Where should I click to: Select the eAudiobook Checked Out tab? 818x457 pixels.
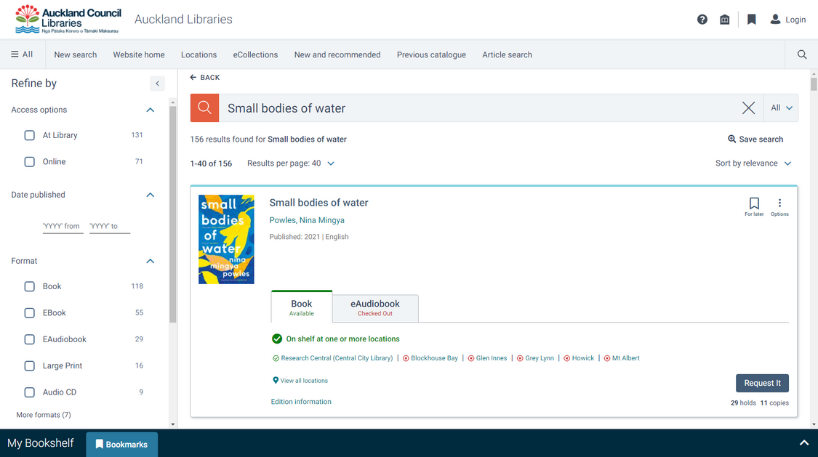coord(375,308)
